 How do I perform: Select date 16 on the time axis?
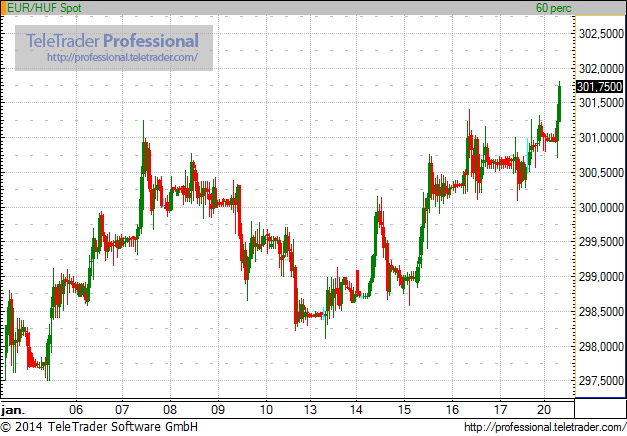tap(453, 410)
